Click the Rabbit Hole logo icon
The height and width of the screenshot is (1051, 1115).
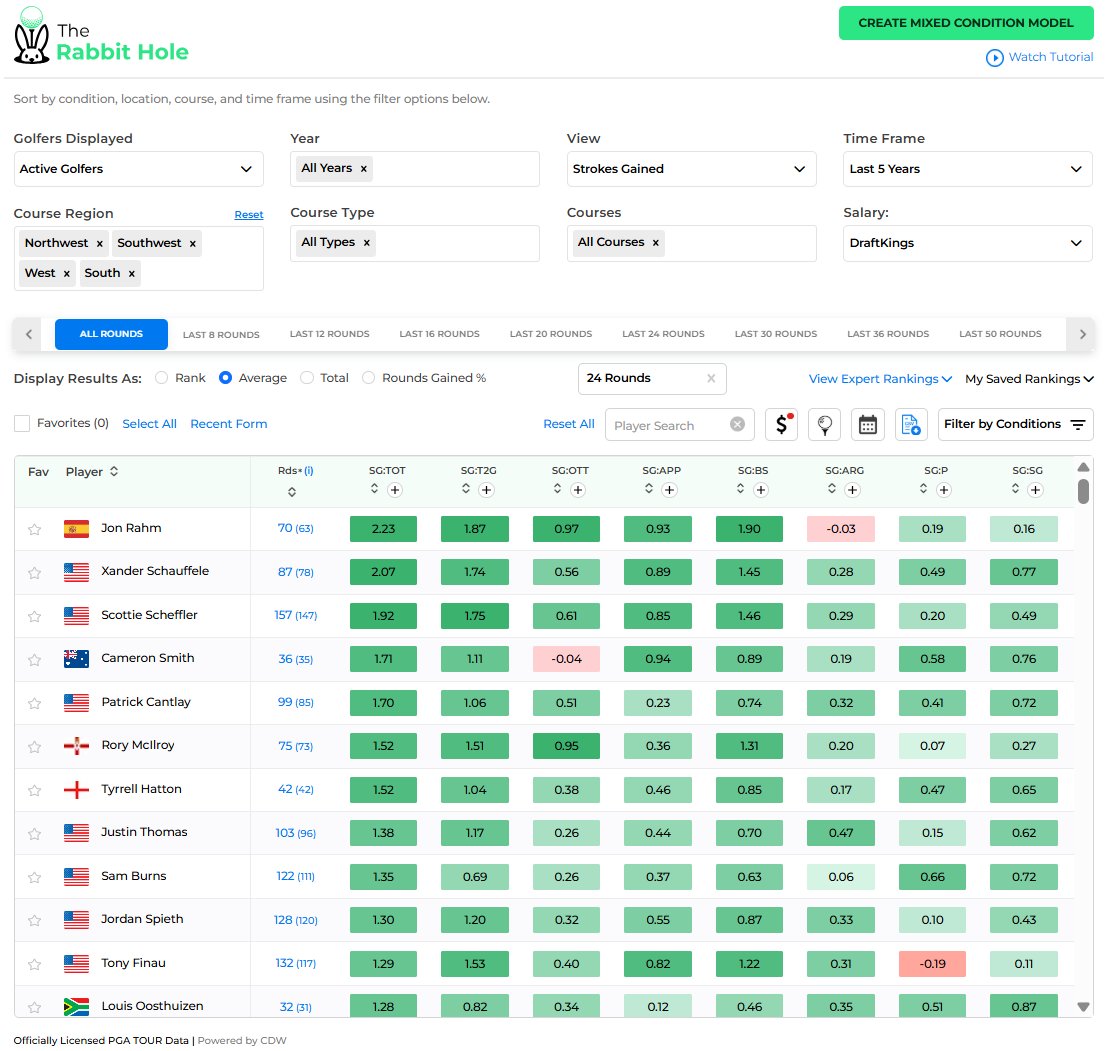click(x=32, y=36)
